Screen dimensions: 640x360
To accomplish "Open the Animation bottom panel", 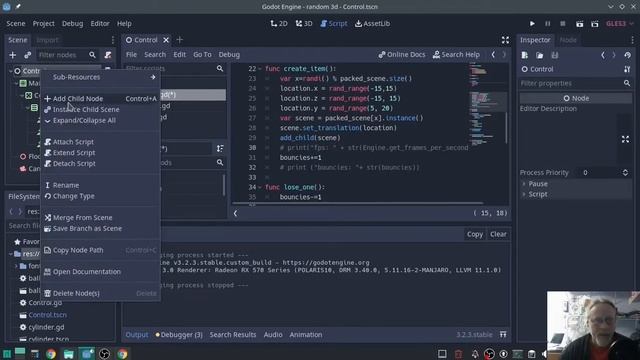I will 306,335.
